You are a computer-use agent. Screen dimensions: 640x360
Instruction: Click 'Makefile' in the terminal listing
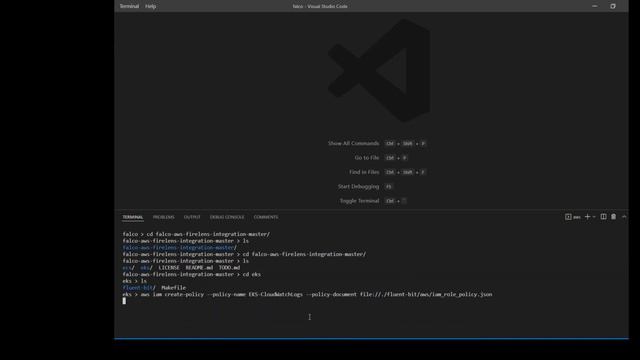[x=173, y=288]
